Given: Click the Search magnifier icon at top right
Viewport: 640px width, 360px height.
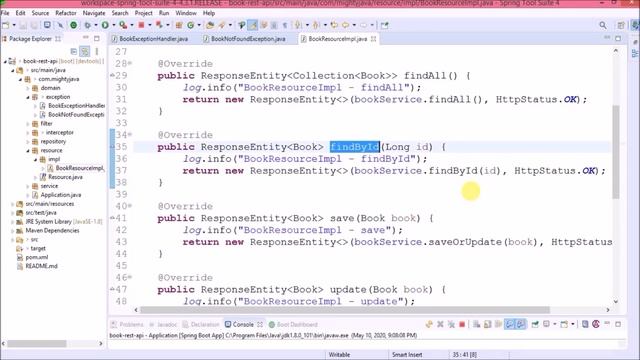Looking at the screenshot, I should pyautogui.click(x=603, y=25).
